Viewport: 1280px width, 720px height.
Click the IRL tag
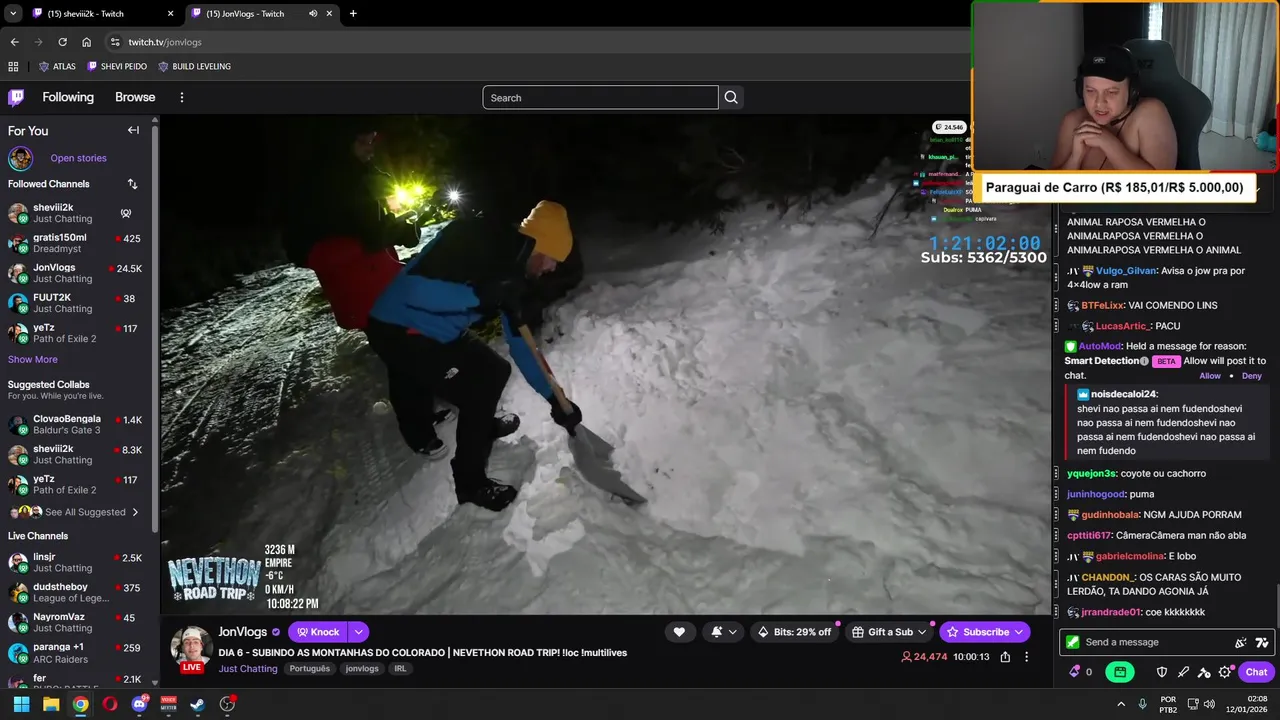tap(400, 669)
